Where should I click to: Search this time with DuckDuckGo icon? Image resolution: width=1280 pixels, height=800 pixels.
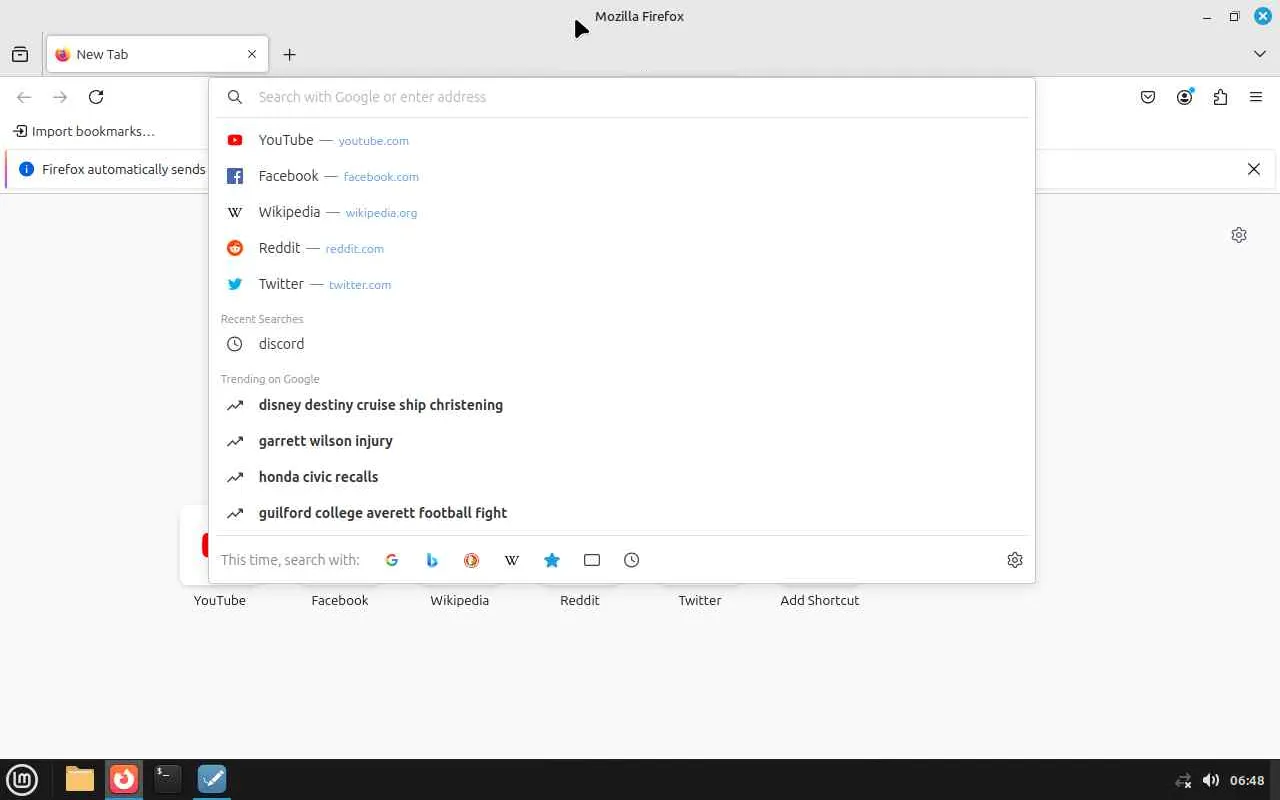pyautogui.click(x=472, y=560)
